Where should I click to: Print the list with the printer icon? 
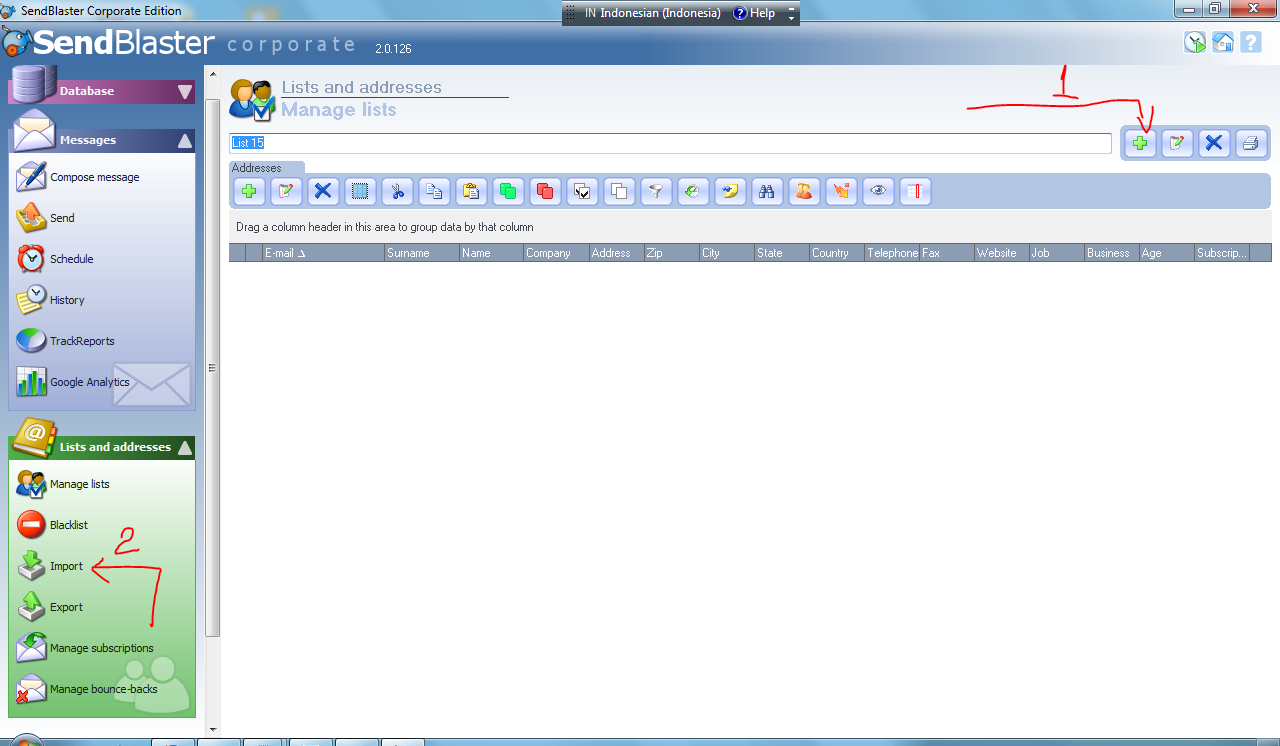click(1250, 143)
